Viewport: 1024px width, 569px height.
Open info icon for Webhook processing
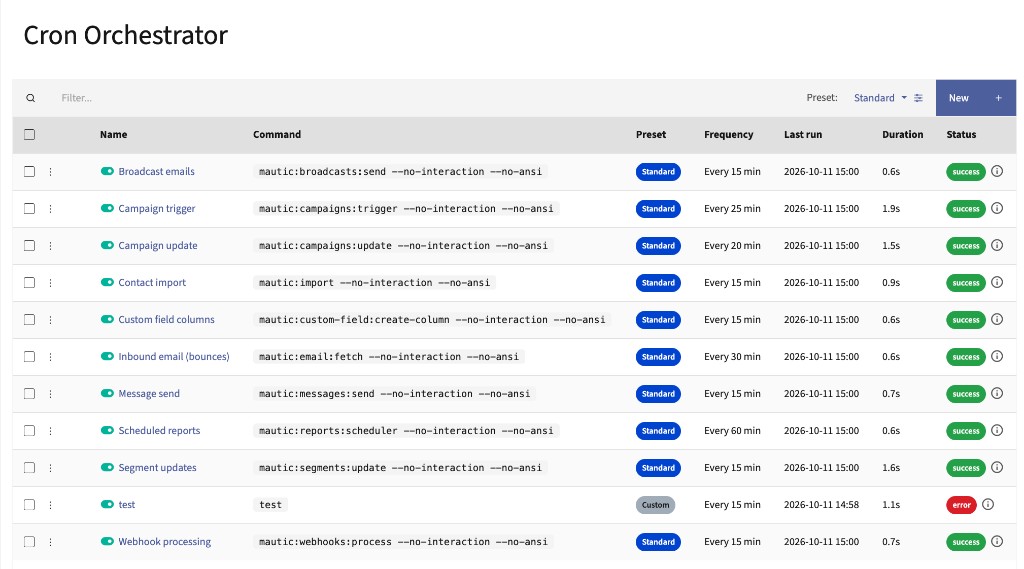[x=997, y=541]
